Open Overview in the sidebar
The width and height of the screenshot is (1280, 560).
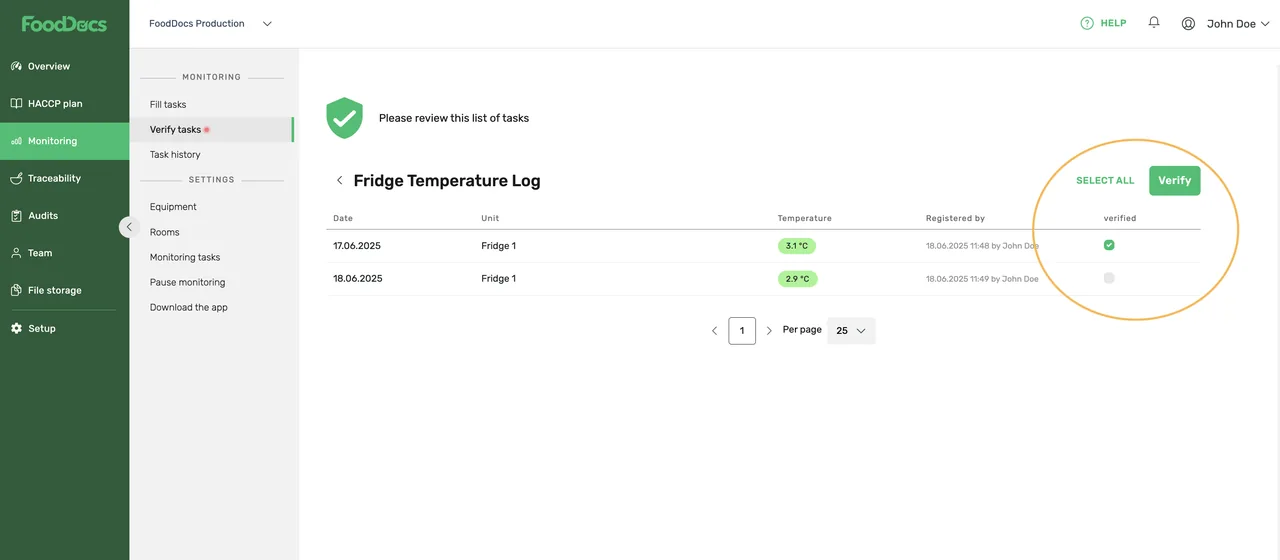coord(64,66)
